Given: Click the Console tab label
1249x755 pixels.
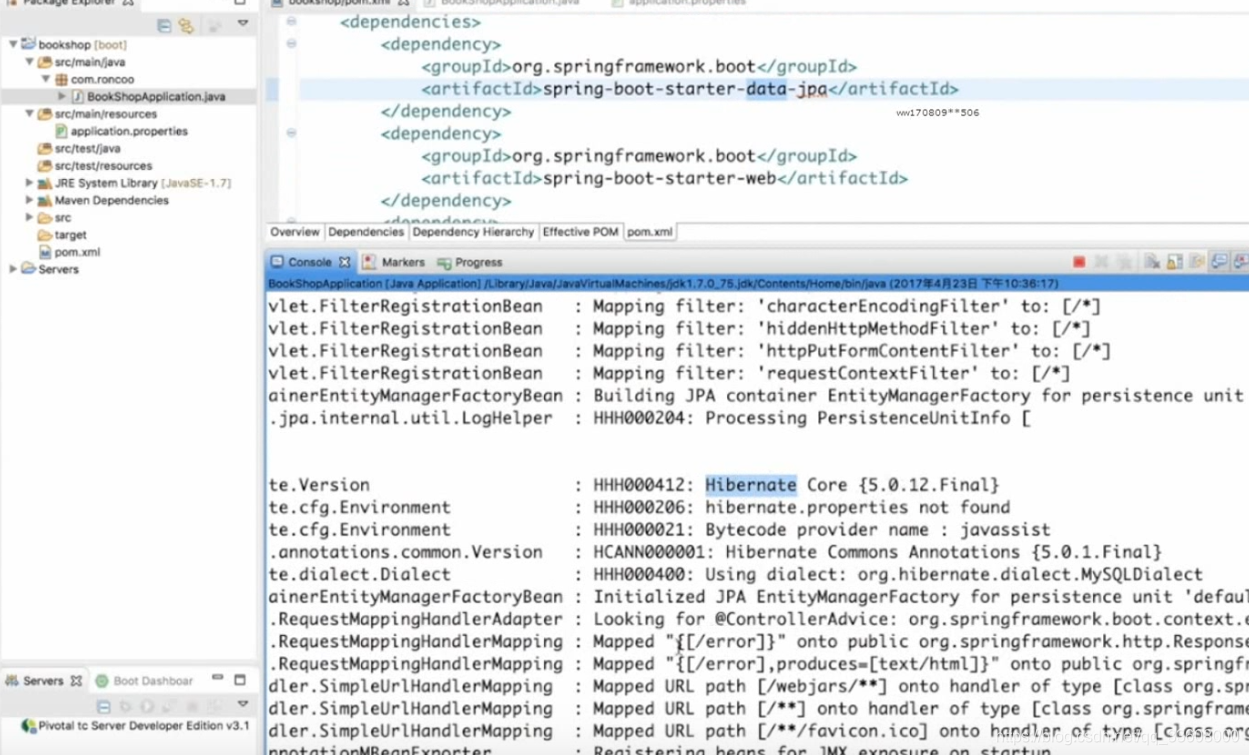Looking at the screenshot, I should 310,262.
